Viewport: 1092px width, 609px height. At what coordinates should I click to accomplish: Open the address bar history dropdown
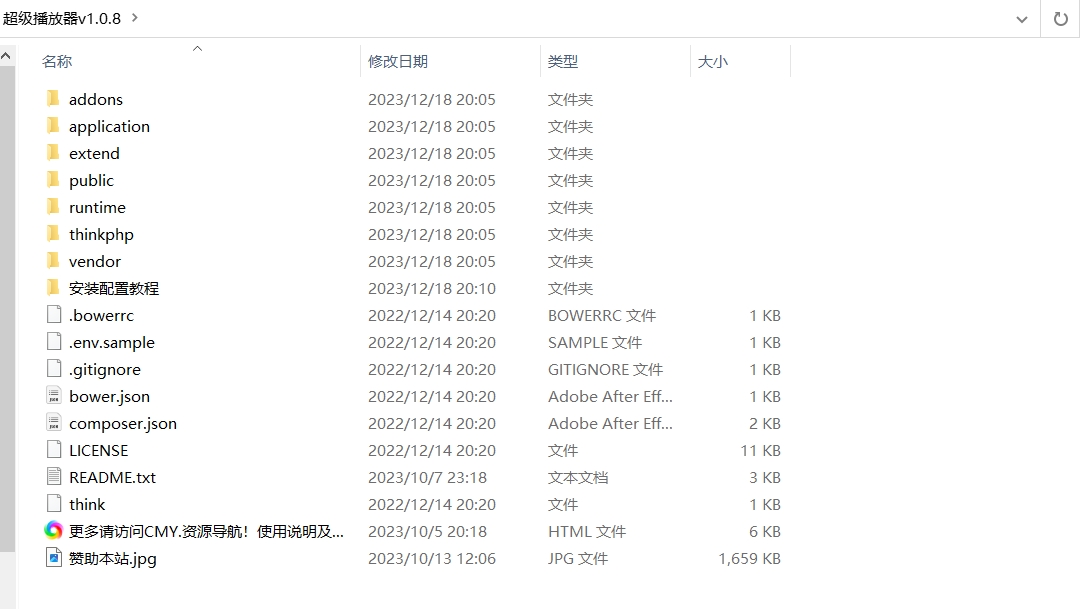(1021, 19)
